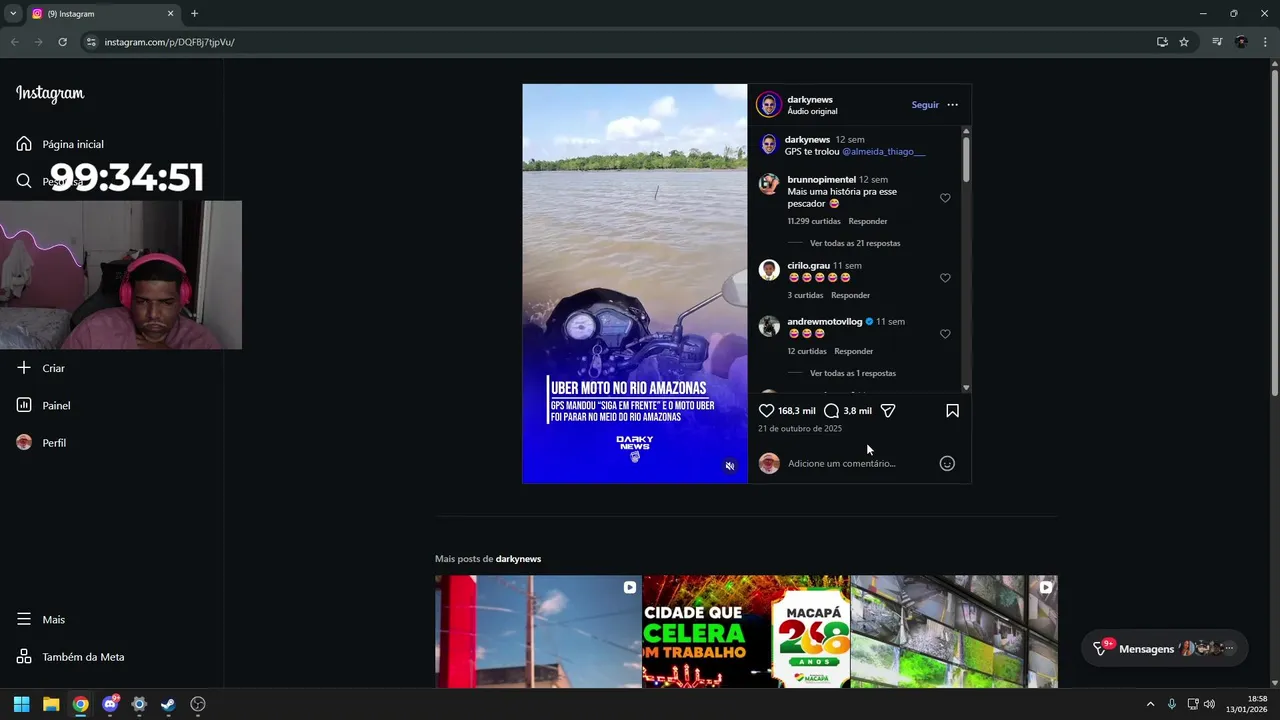Reply to brunnopimentel's comment

[x=868, y=221]
